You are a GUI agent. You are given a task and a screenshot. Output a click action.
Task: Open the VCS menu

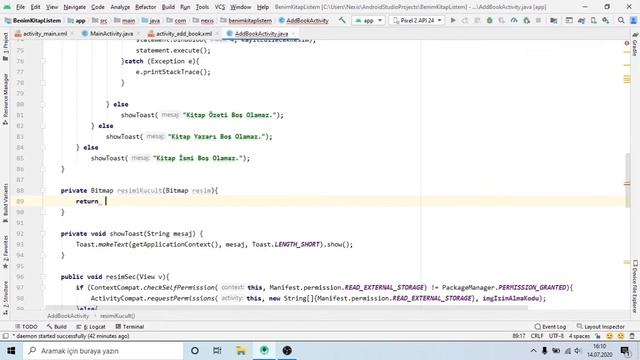coord(220,7)
